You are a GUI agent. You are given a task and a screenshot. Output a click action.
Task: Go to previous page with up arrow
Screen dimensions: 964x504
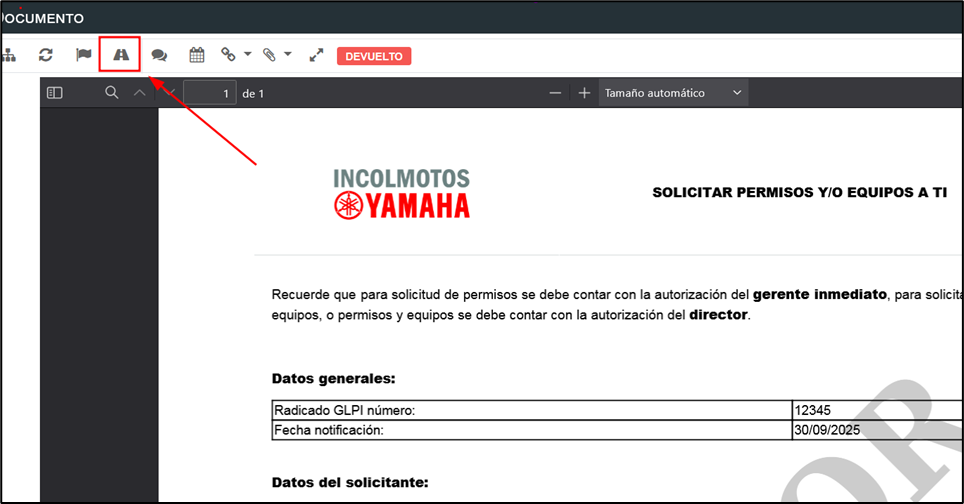click(140, 93)
